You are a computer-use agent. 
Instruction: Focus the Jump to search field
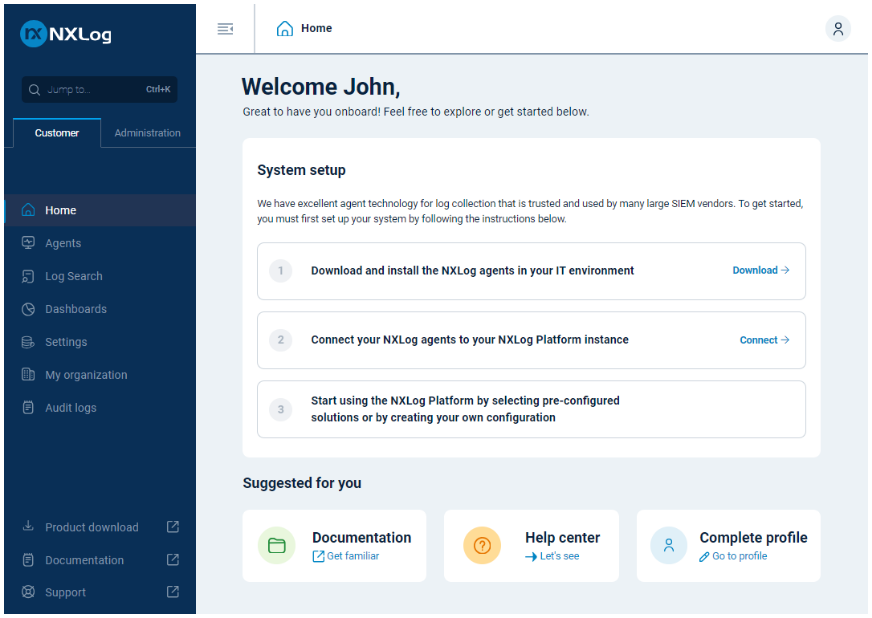point(100,90)
